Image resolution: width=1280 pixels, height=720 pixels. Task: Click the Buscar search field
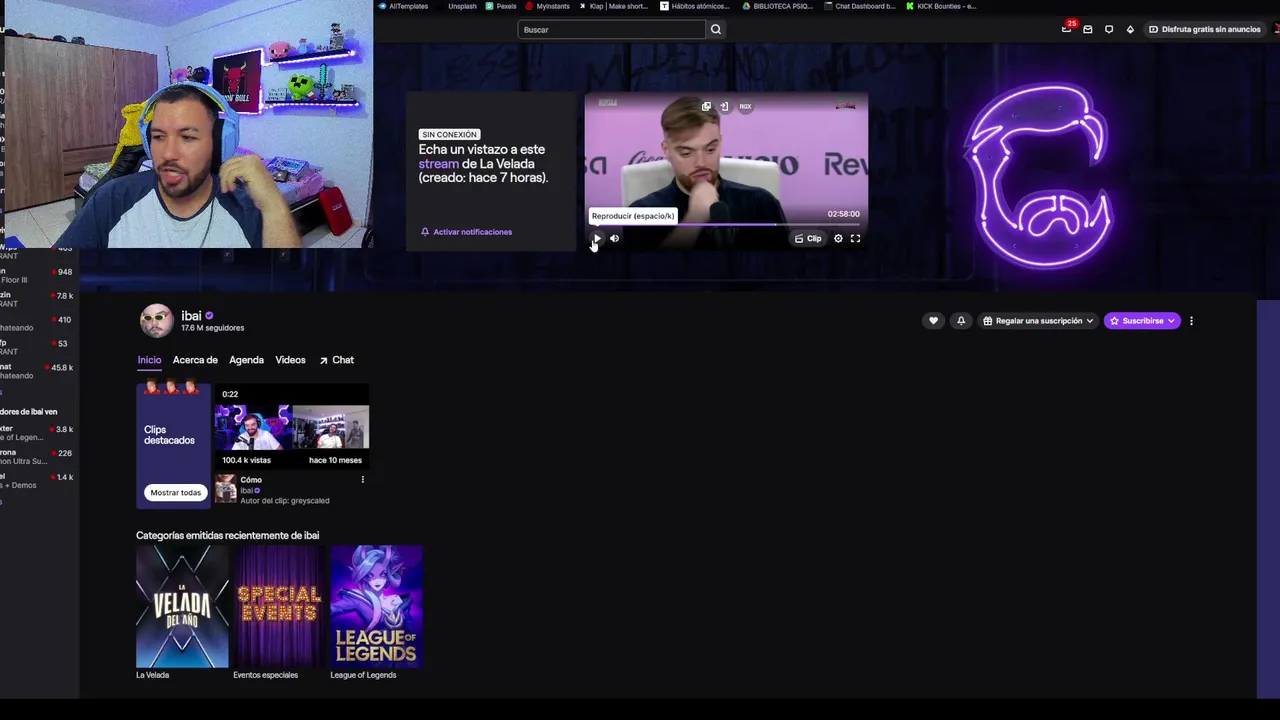point(611,29)
